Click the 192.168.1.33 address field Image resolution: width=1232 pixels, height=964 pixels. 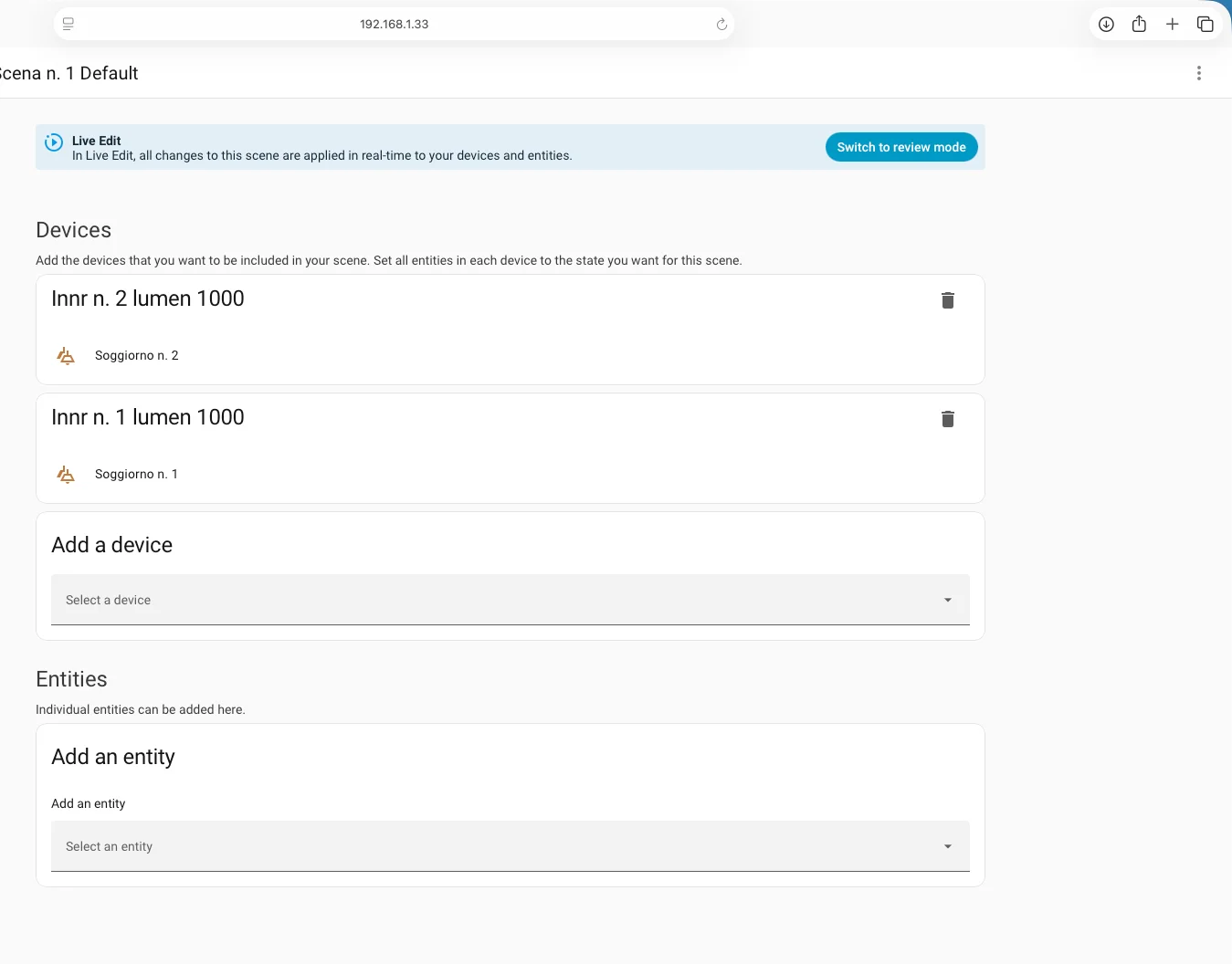pyautogui.click(x=394, y=25)
